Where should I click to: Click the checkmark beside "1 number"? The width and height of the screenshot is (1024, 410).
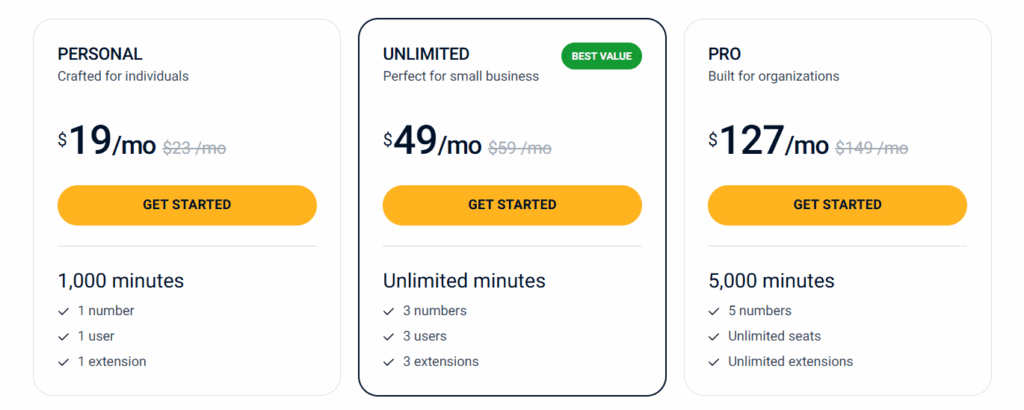coord(64,311)
